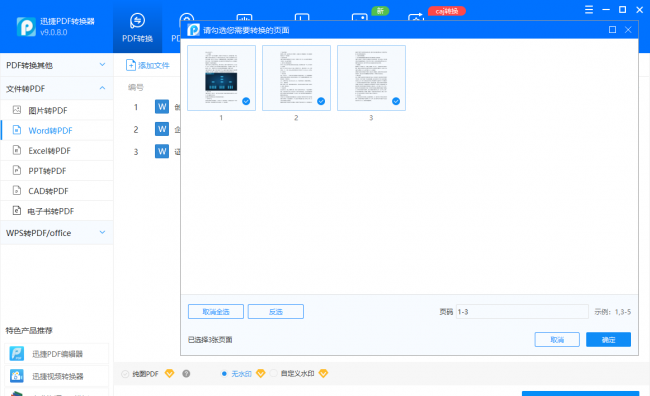Click the Word转PDF document icon
650x396 pixels.
tap(17, 130)
